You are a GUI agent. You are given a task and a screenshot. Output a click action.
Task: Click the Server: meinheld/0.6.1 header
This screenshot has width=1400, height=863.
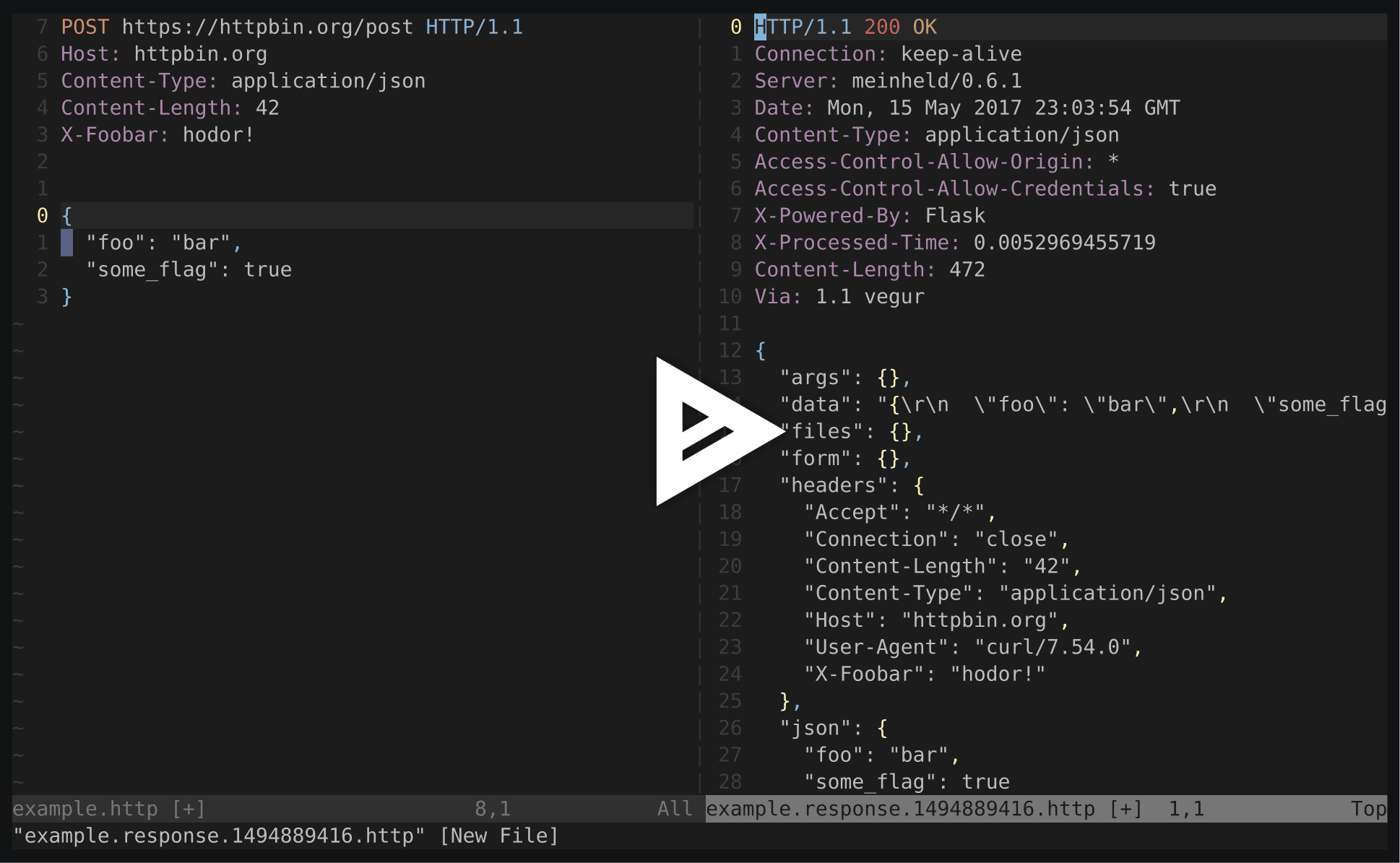887,80
